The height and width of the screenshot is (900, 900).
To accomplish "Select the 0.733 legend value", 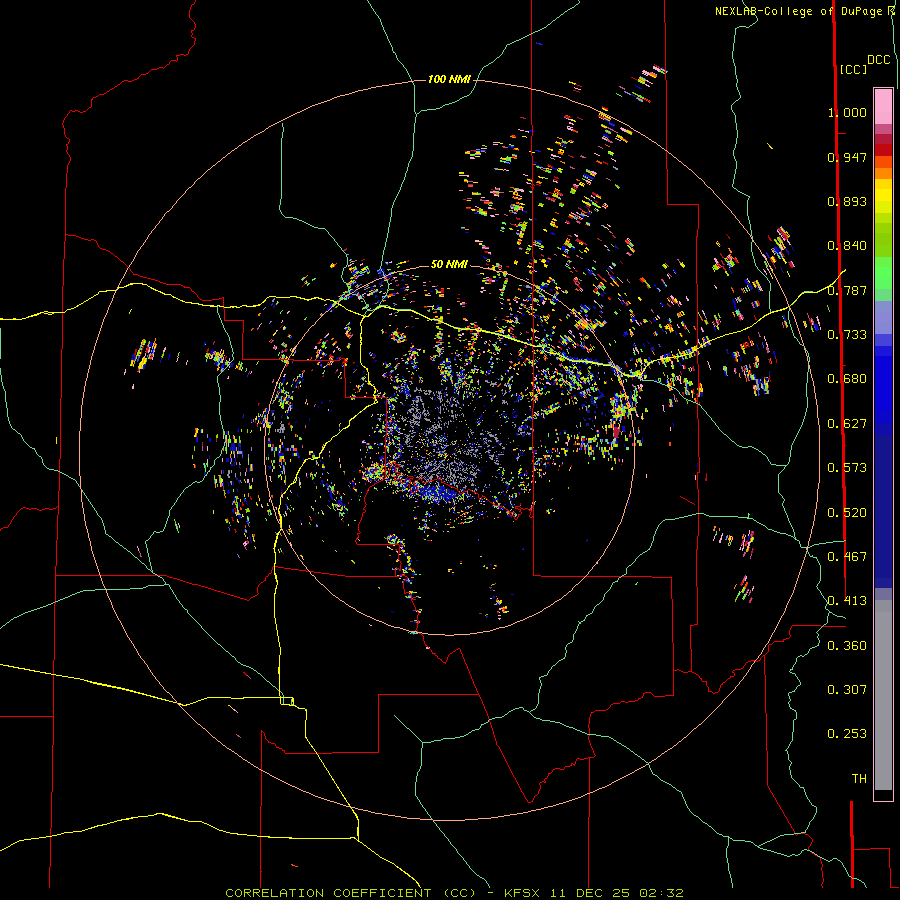I will coord(847,335).
